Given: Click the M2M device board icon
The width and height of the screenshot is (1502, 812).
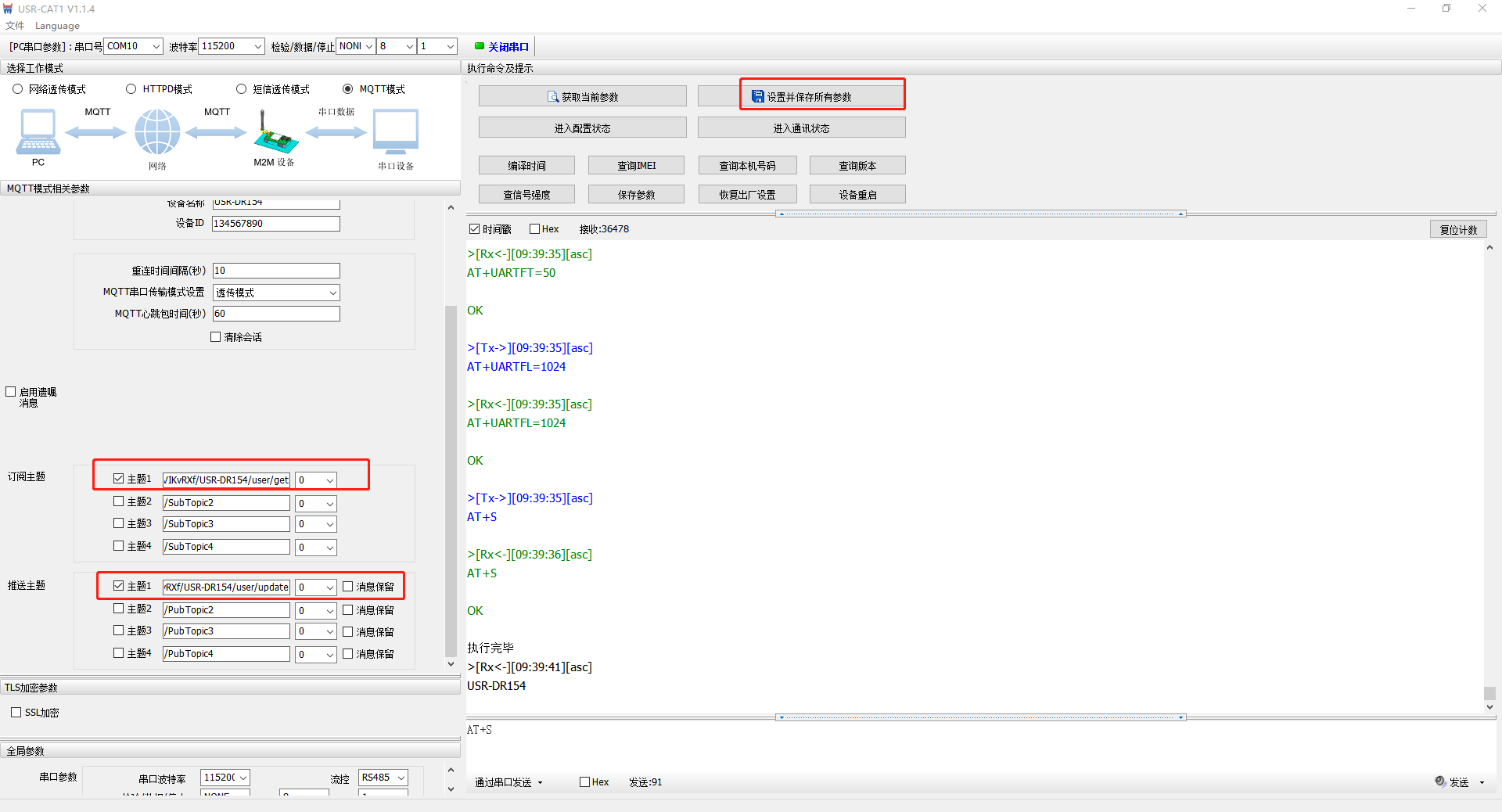Looking at the screenshot, I should click(x=275, y=135).
